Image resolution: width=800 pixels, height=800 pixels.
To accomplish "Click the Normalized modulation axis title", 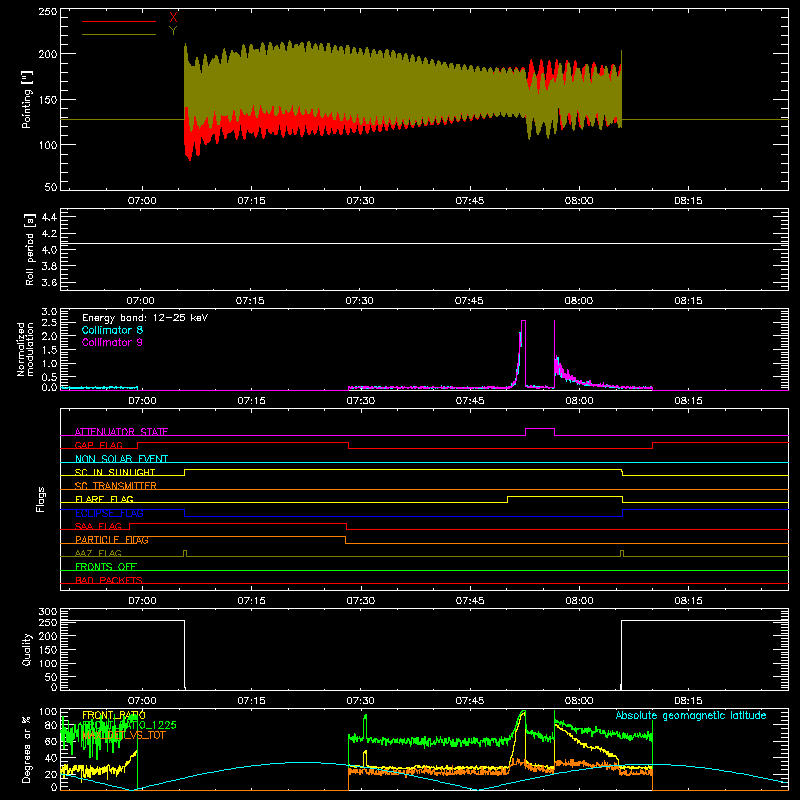I will 25,349.
